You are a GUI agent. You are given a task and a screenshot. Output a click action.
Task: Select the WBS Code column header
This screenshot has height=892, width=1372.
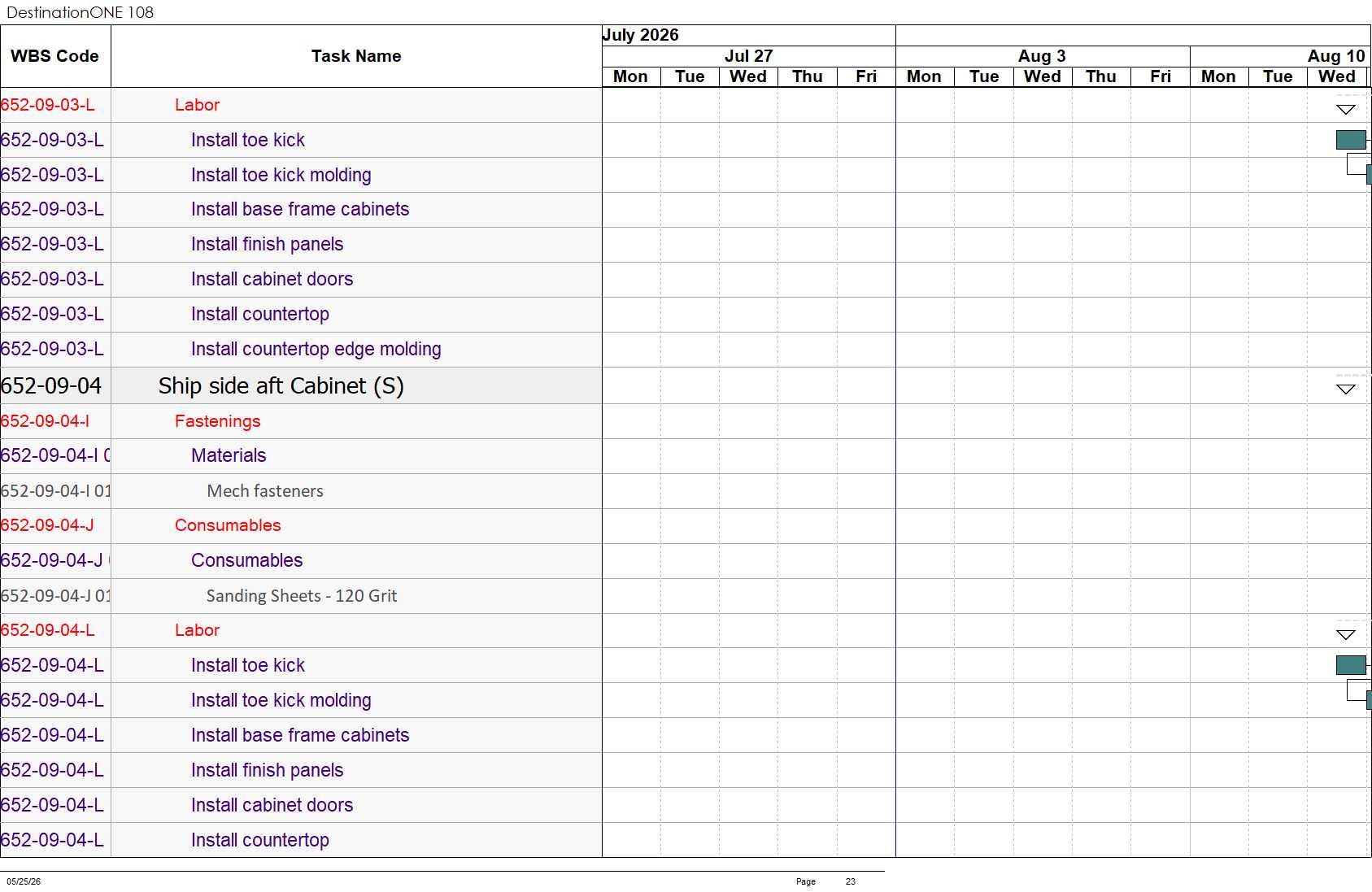(x=55, y=56)
